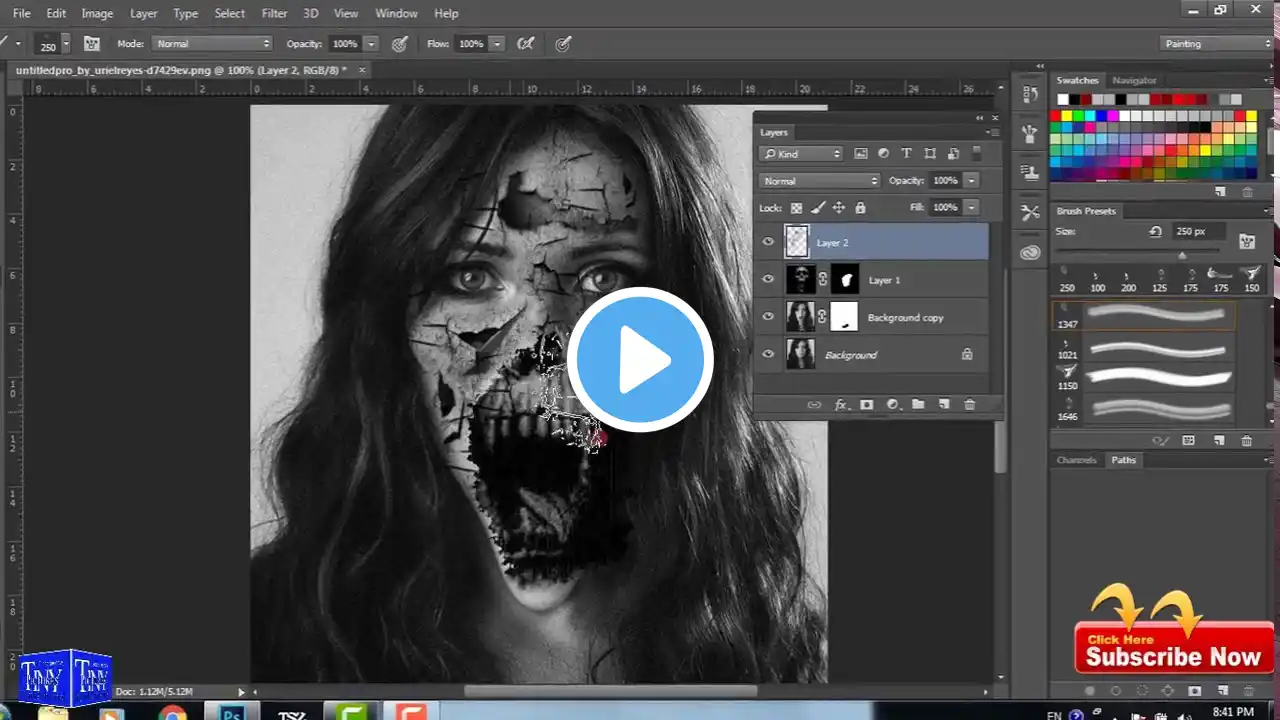
Task: Hide the Layer 2 layer
Action: (768, 241)
